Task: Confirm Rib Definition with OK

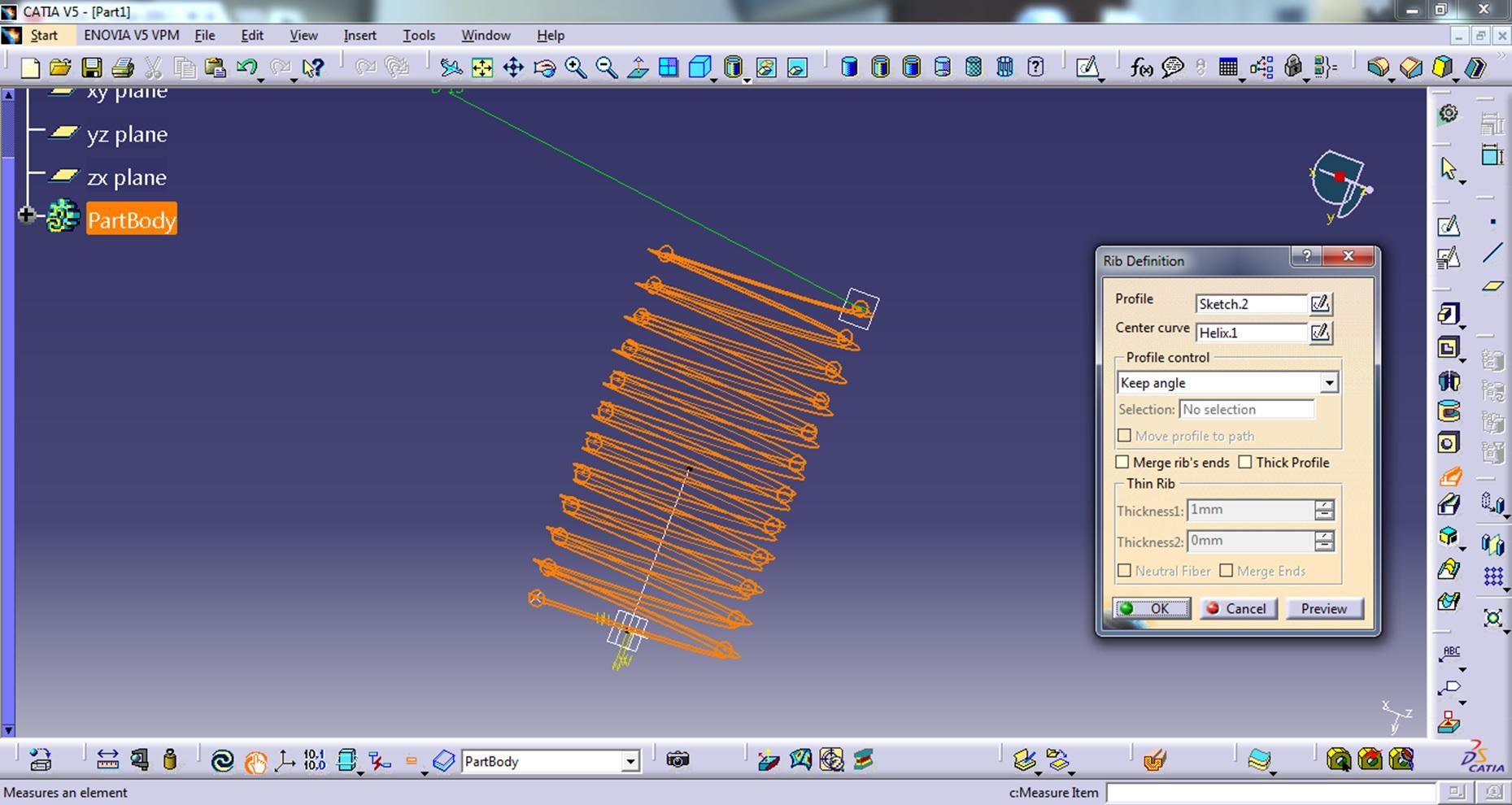Action: pos(1152,608)
